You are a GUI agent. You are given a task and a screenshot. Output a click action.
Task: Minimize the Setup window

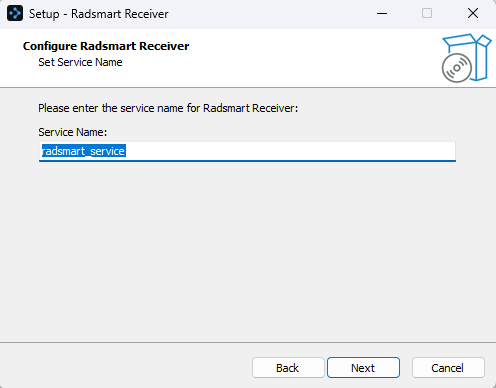tap(382, 14)
